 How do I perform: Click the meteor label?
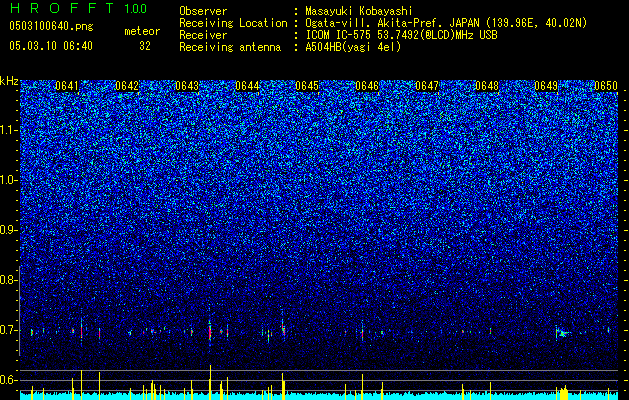[x=142, y=31]
